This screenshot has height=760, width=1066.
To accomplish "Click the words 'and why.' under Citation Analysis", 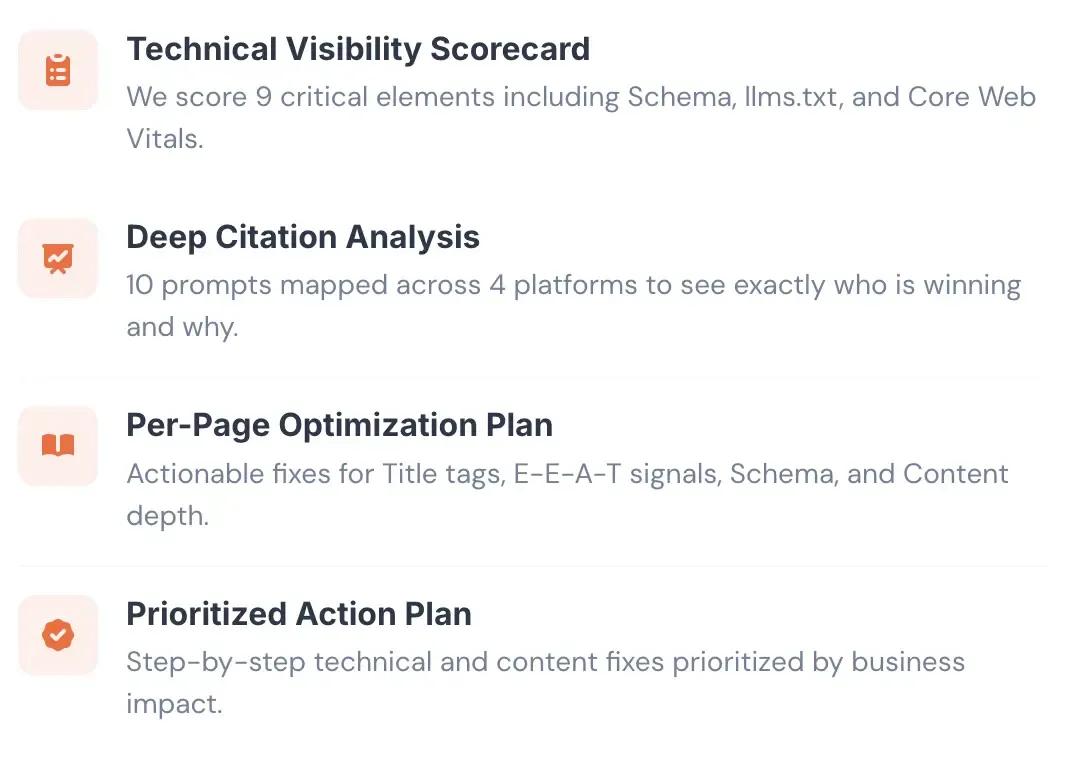I will 182,327.
